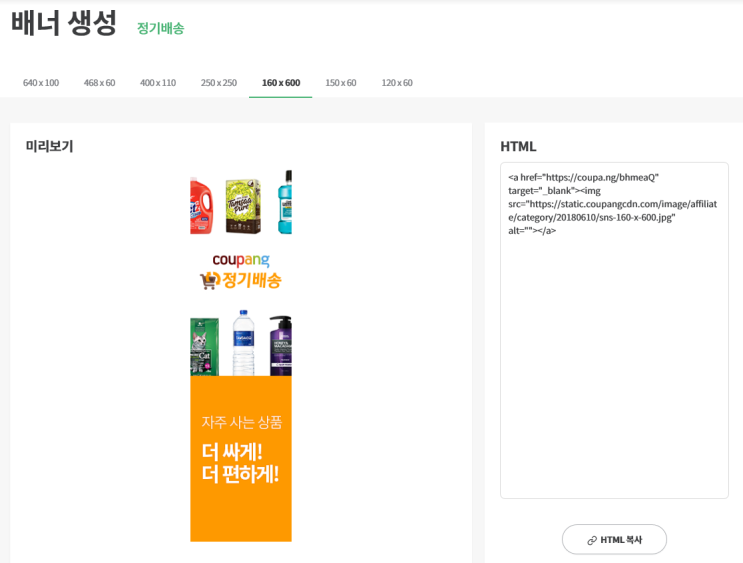The width and height of the screenshot is (743, 563).
Task: Select the 640 x 100 banner size tab
Action: (x=41, y=83)
